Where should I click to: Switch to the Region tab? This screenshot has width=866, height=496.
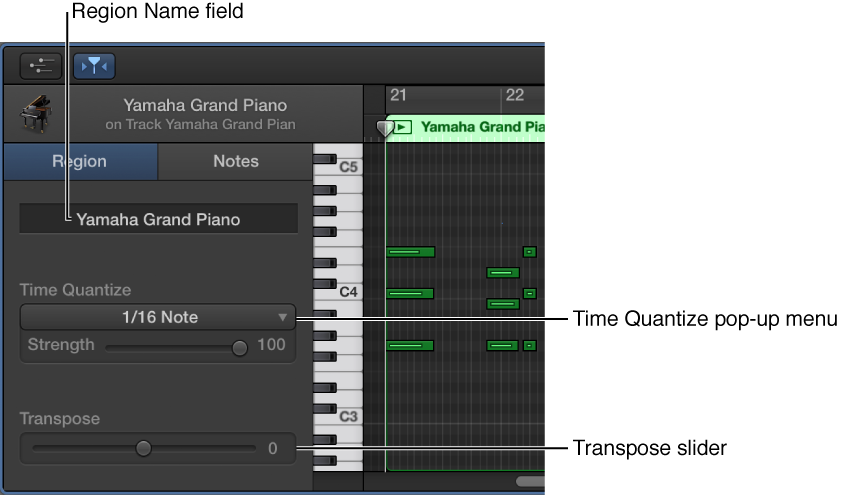pyautogui.click(x=80, y=161)
